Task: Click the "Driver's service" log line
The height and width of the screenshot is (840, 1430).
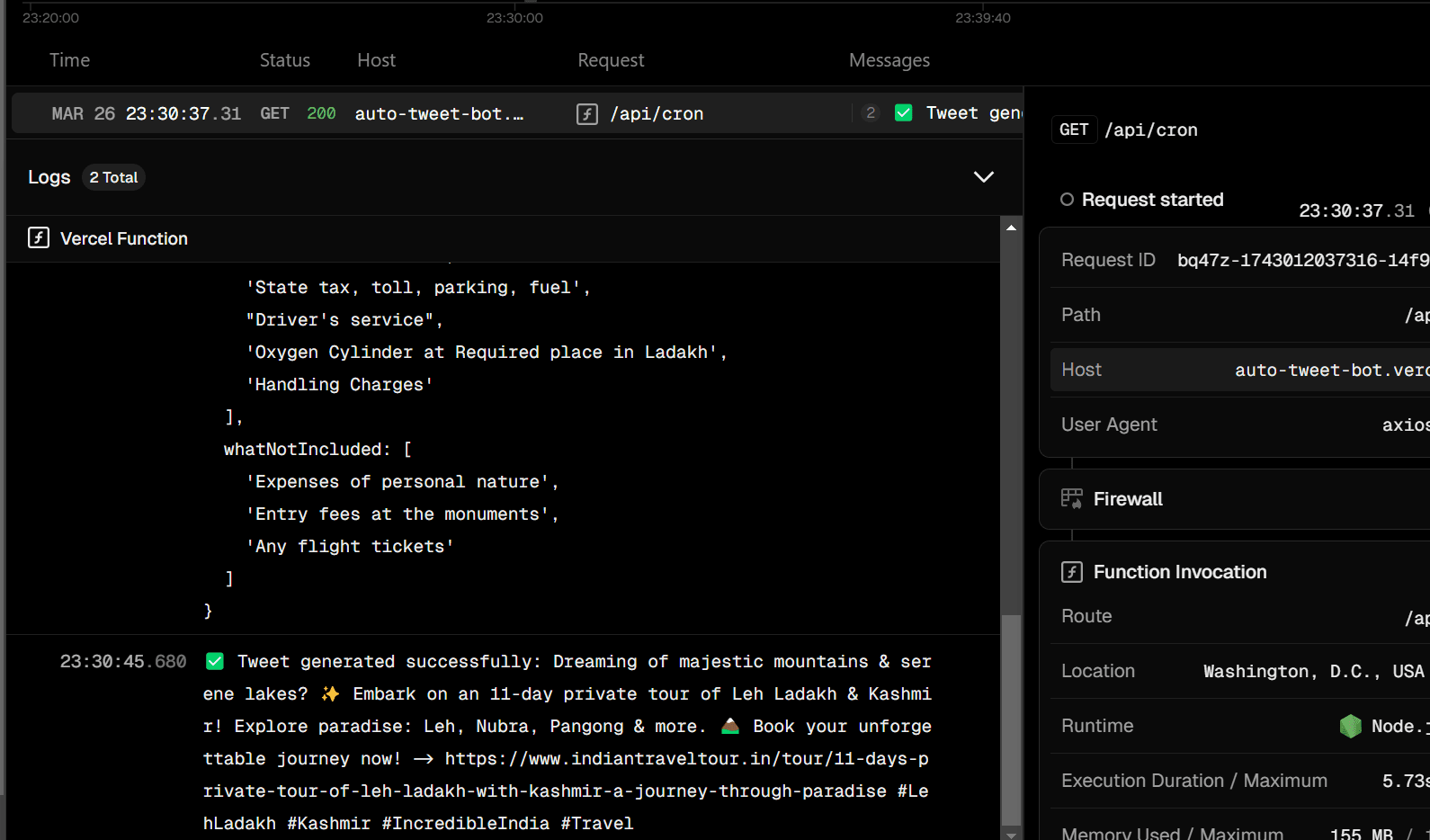Action: click(x=344, y=319)
